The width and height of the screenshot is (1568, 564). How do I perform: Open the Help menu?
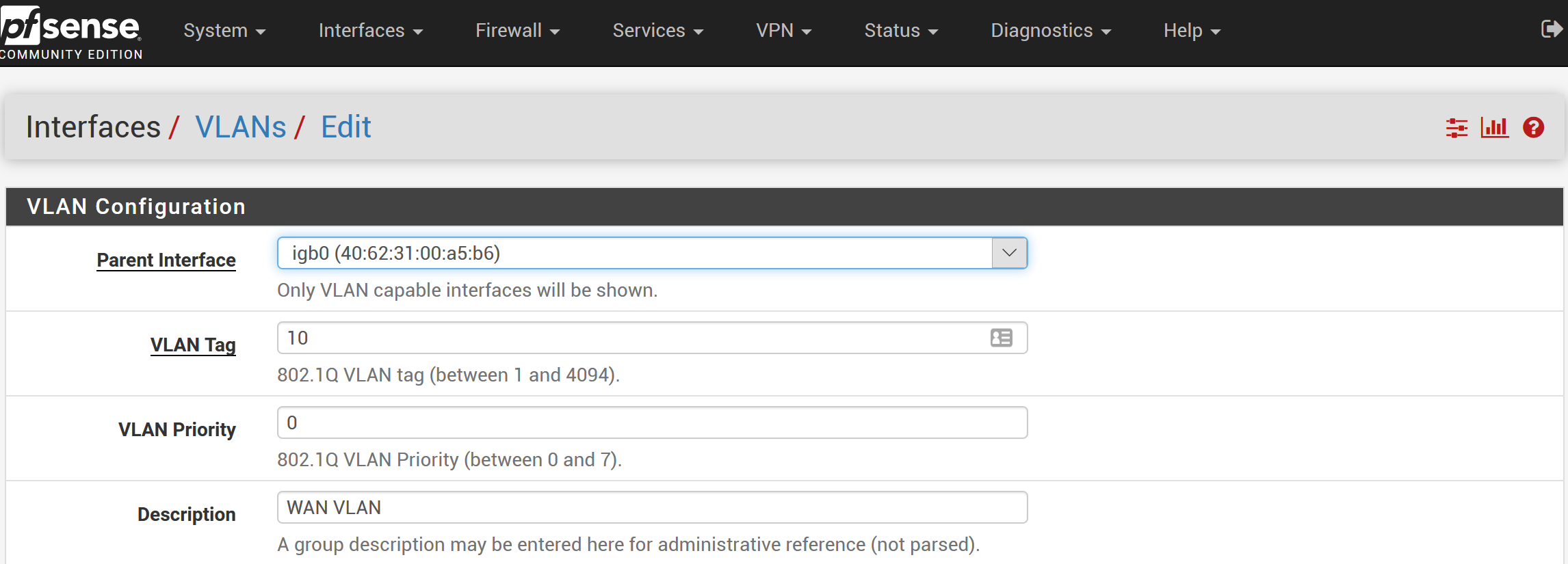(x=1192, y=31)
